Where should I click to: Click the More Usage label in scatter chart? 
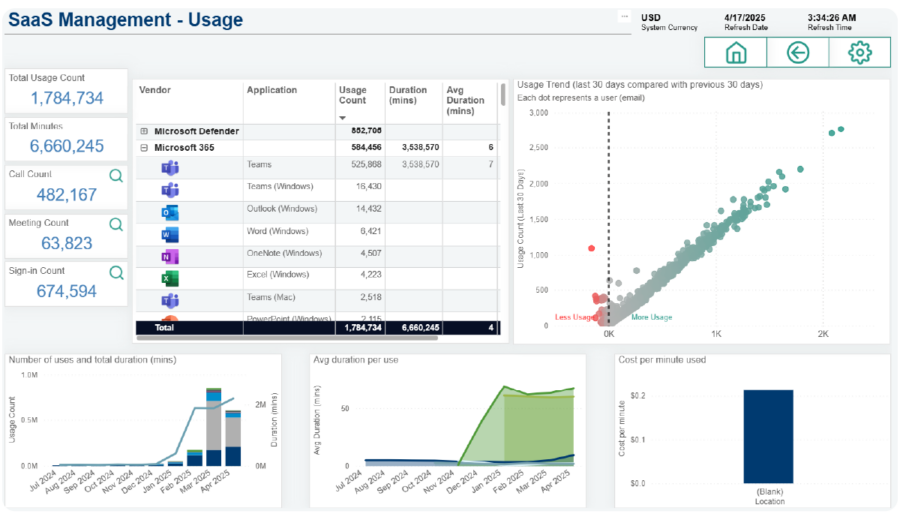(651, 317)
